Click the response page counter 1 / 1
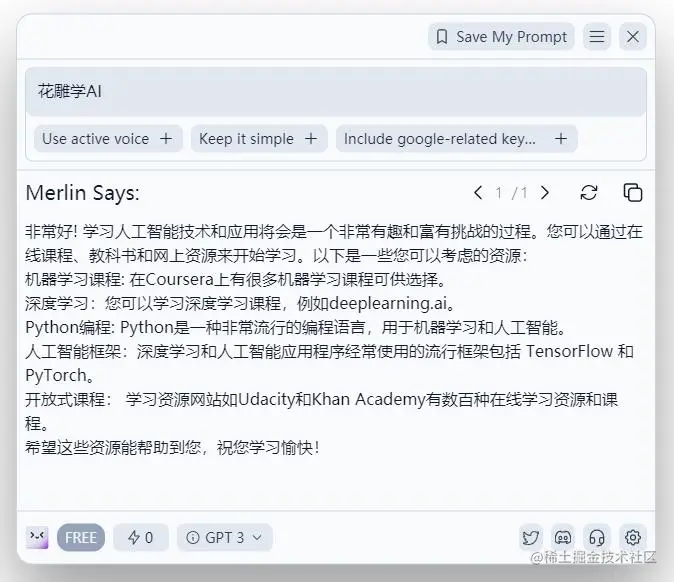Image resolution: width=674 pixels, height=582 pixels. coord(512,193)
